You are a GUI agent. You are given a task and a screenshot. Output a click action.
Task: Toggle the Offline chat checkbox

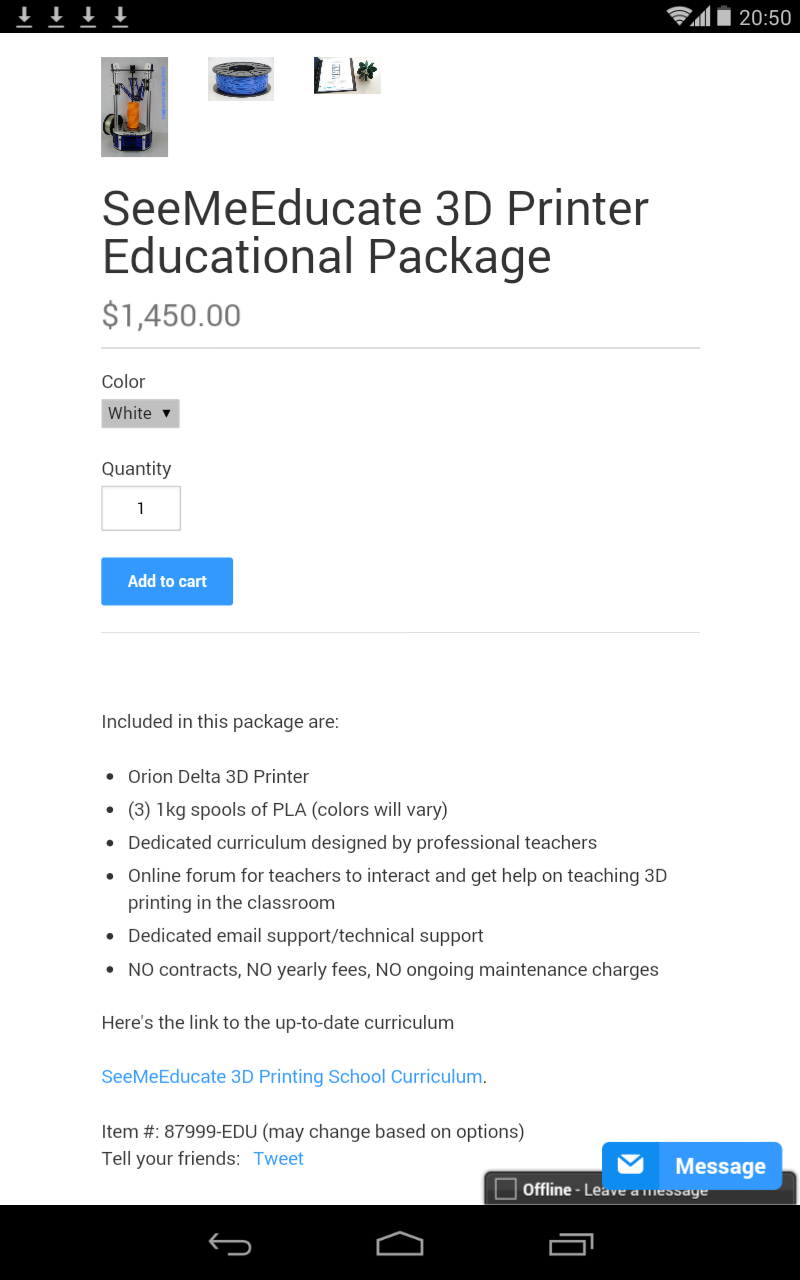(x=506, y=1189)
